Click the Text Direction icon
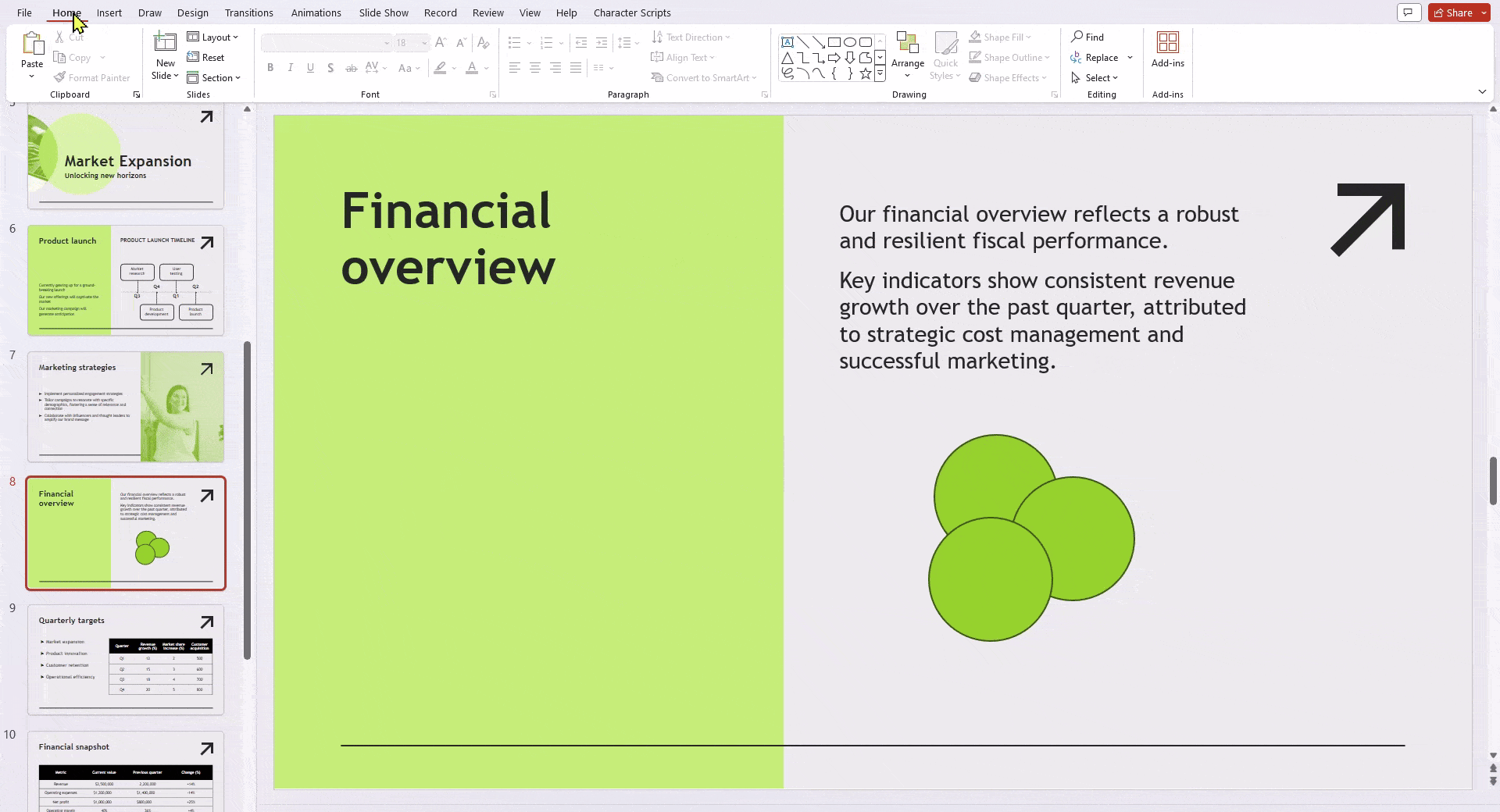The width and height of the screenshot is (1500, 812). [659, 37]
